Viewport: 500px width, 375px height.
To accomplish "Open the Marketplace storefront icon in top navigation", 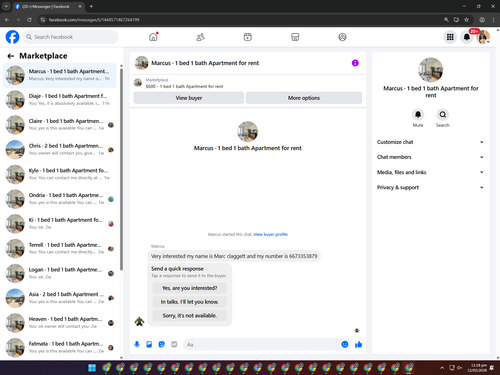I will (x=295, y=37).
